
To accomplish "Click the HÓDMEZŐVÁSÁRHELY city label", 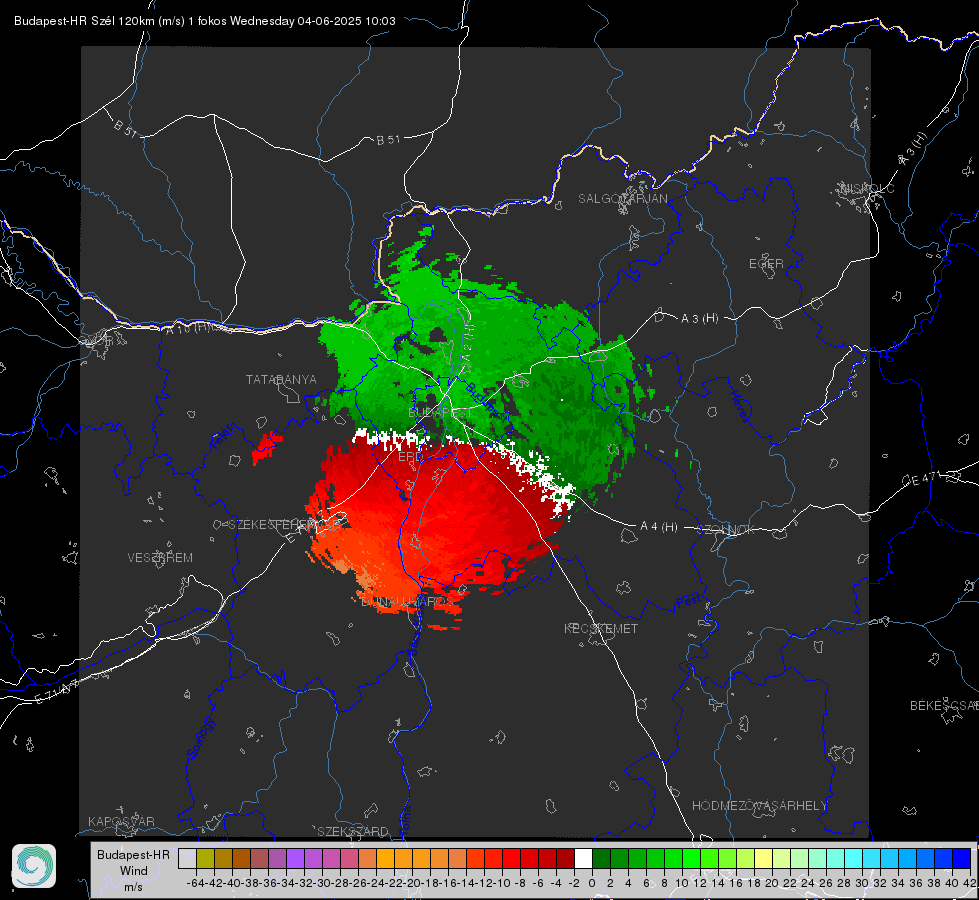I will click(x=759, y=806).
